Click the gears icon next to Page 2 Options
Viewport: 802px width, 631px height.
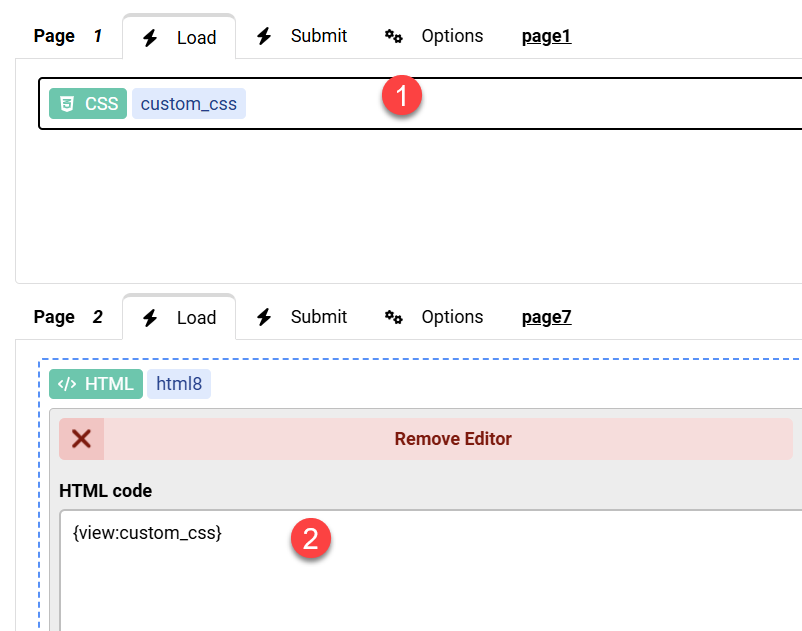coord(394,316)
